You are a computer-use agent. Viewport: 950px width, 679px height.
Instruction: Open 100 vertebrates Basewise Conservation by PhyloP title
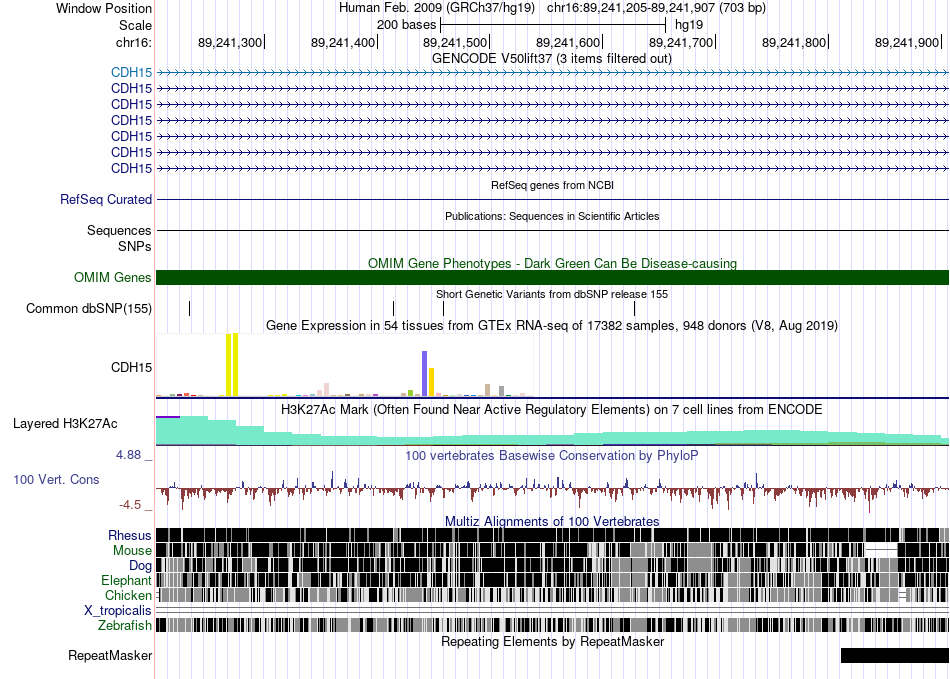pyautogui.click(x=552, y=455)
